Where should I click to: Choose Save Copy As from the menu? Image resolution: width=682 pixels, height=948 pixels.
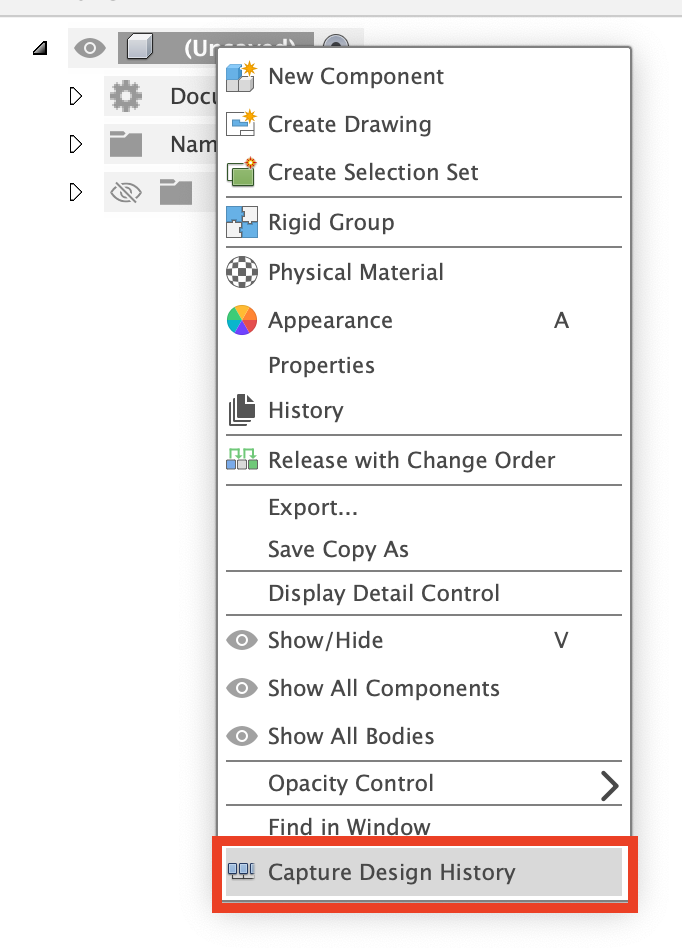(338, 549)
